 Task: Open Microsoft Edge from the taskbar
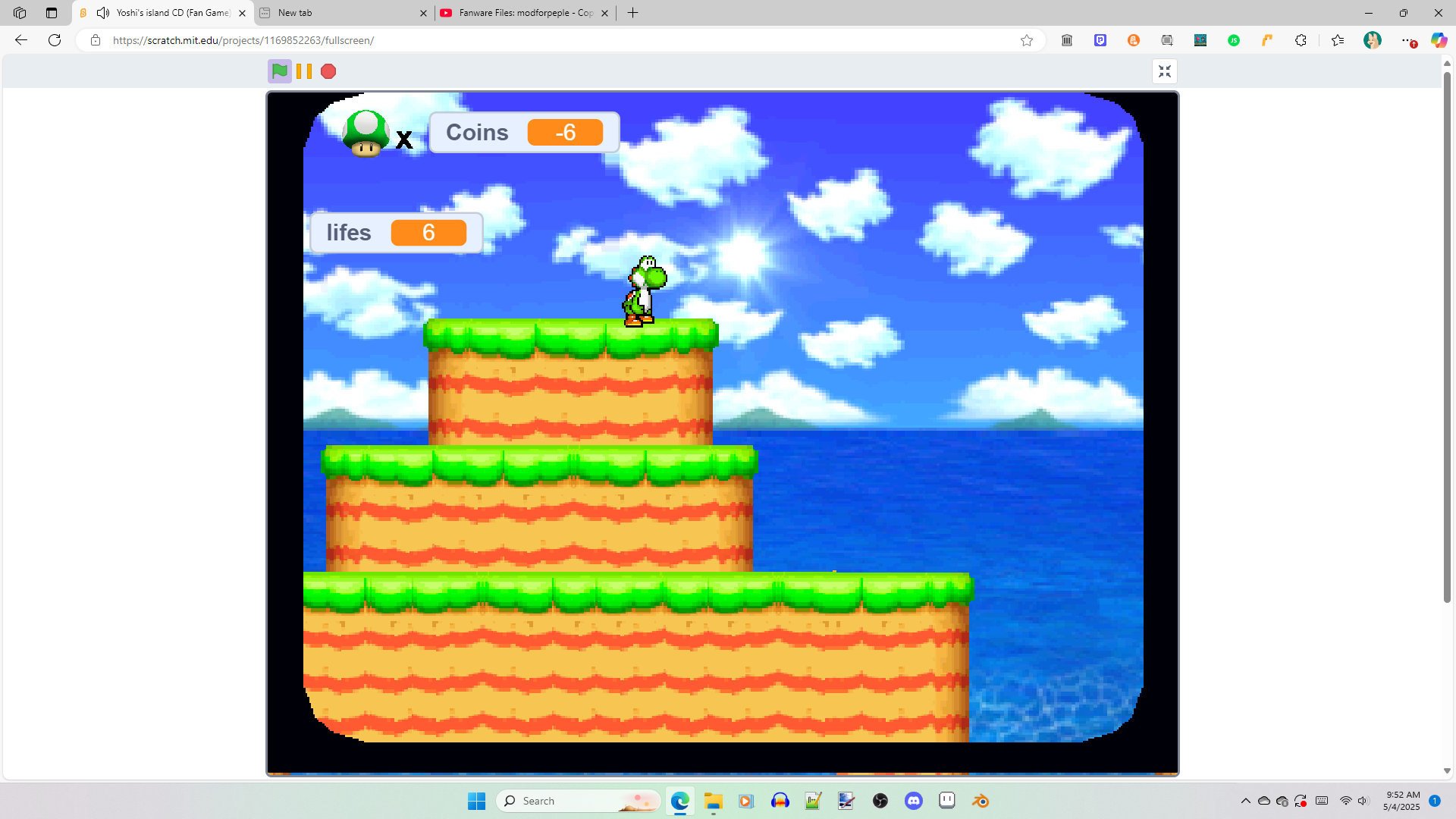(x=680, y=801)
